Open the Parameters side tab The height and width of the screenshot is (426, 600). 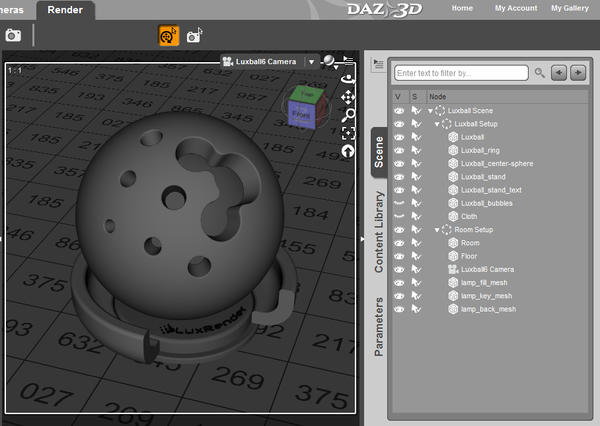379,326
